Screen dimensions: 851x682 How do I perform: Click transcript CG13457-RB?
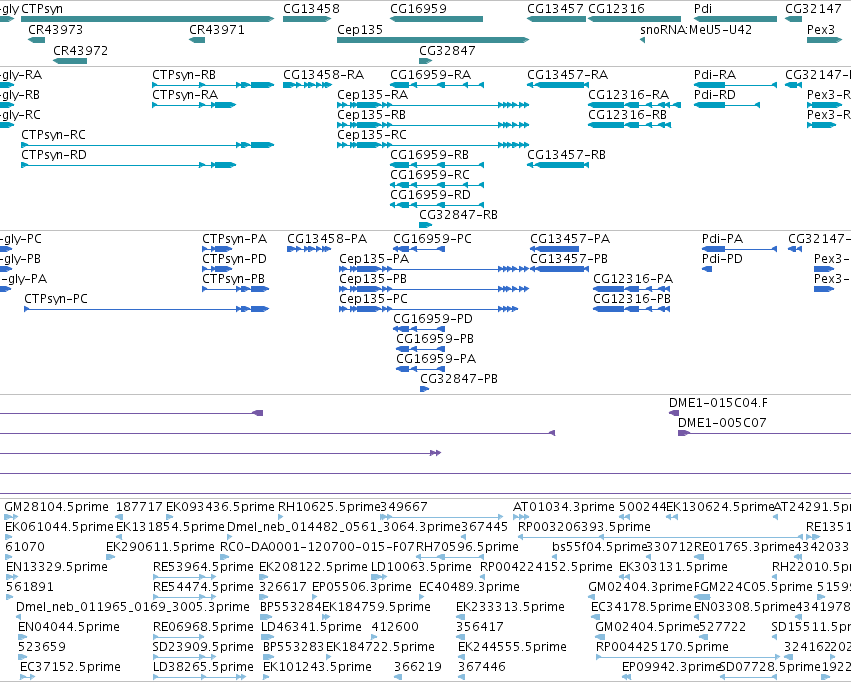pos(566,155)
